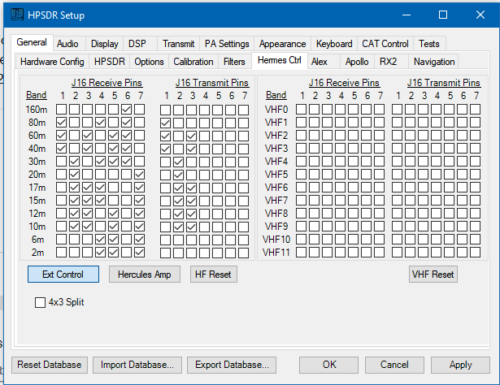Image resolution: width=500 pixels, height=385 pixels.
Task: Select the General tab
Action: tap(32, 42)
